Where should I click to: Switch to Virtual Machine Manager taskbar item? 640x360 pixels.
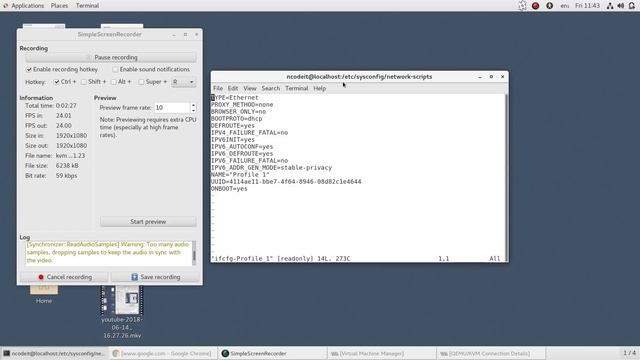[382, 353]
